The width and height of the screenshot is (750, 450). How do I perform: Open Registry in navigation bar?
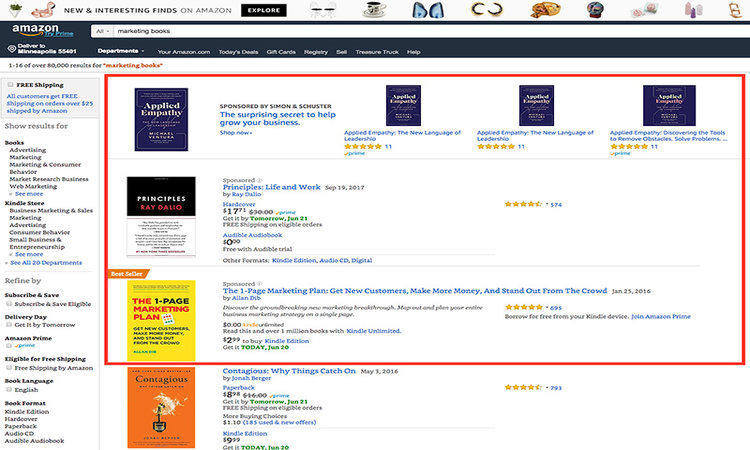coord(316,52)
